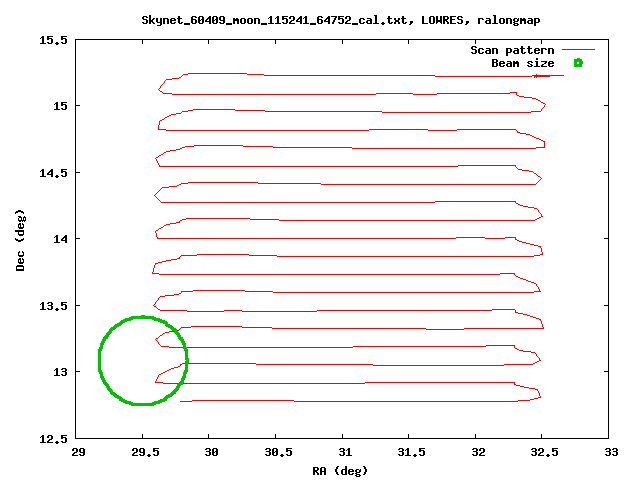
Task: Click the y-axis tick label 15
Action: pos(60,106)
